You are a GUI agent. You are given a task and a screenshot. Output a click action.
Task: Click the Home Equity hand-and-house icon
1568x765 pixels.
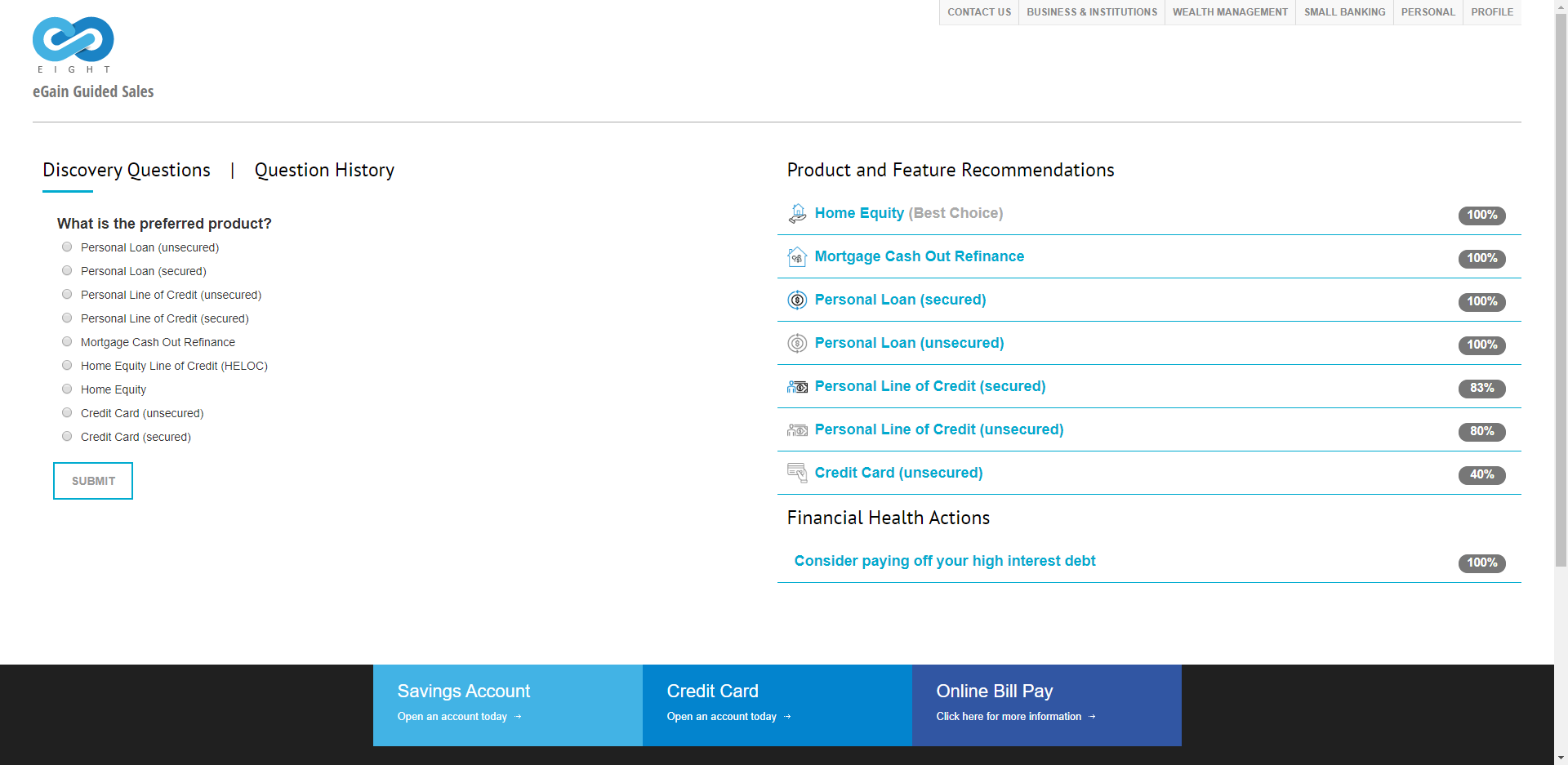click(796, 213)
